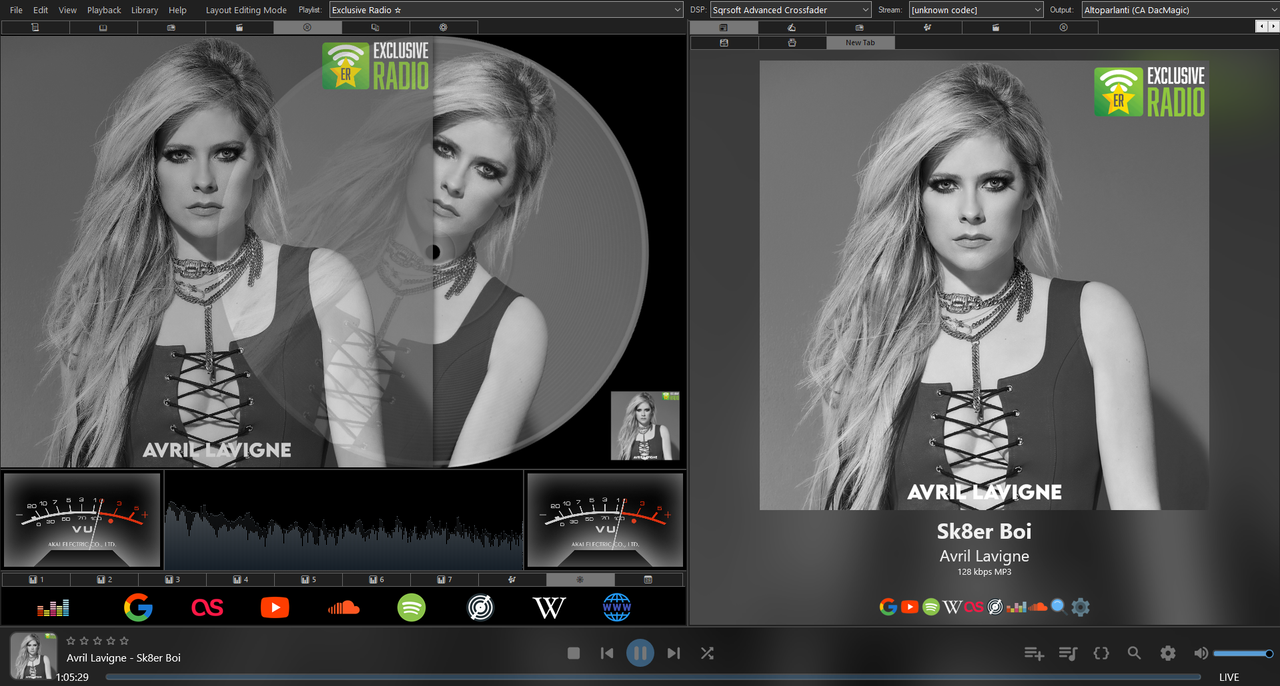Pause the current stream
This screenshot has width=1280, height=686.
[640, 653]
